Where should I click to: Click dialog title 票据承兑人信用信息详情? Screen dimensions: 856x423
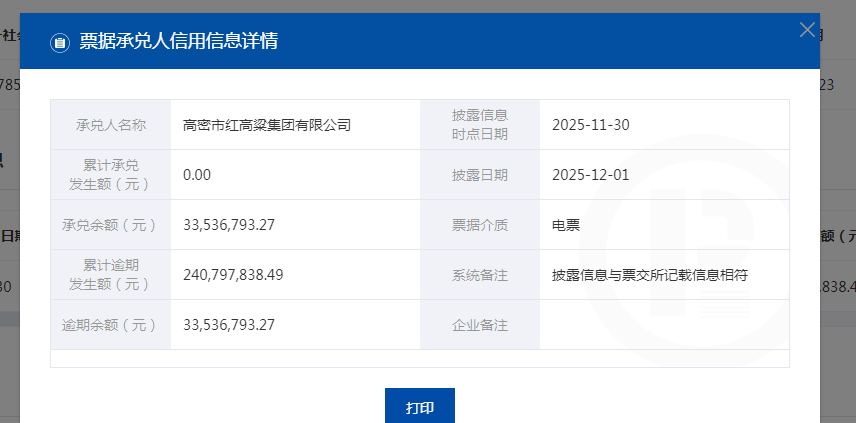point(179,41)
